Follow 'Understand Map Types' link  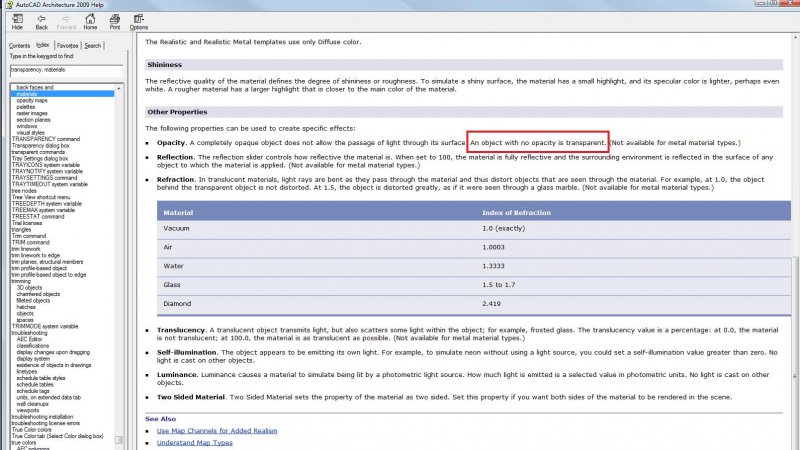[x=194, y=442]
